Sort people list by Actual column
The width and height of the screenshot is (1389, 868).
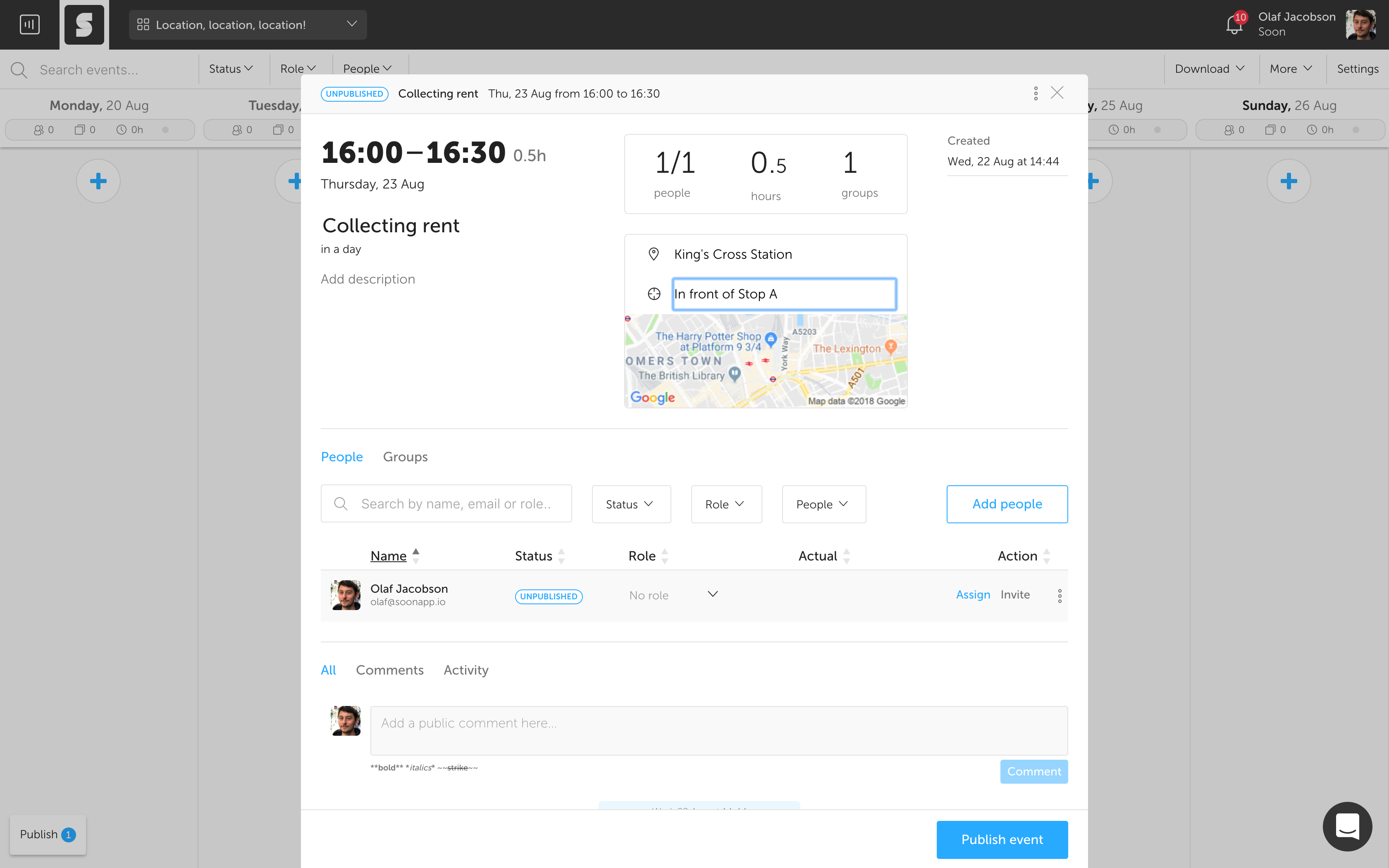(x=818, y=556)
